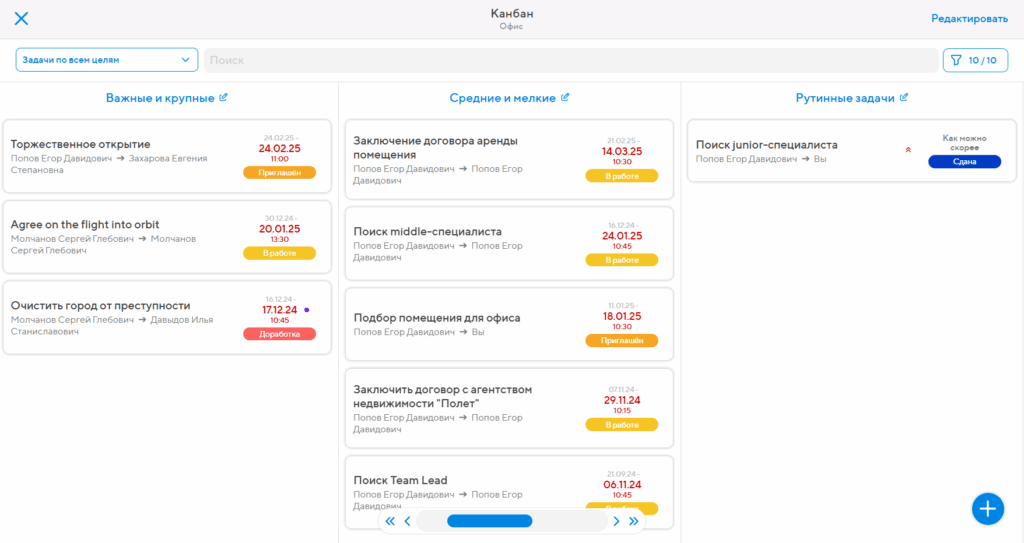Image resolution: width=1024 pixels, height=543 pixels.
Task: Go to the next page with the single right arrow
Action: click(616, 521)
